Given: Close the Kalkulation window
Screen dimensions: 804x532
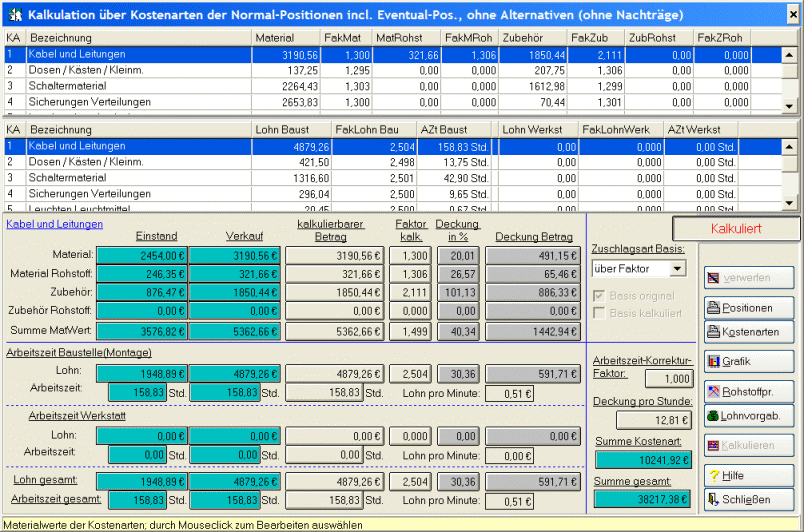Looking at the screenshot, I should click(793, 15).
